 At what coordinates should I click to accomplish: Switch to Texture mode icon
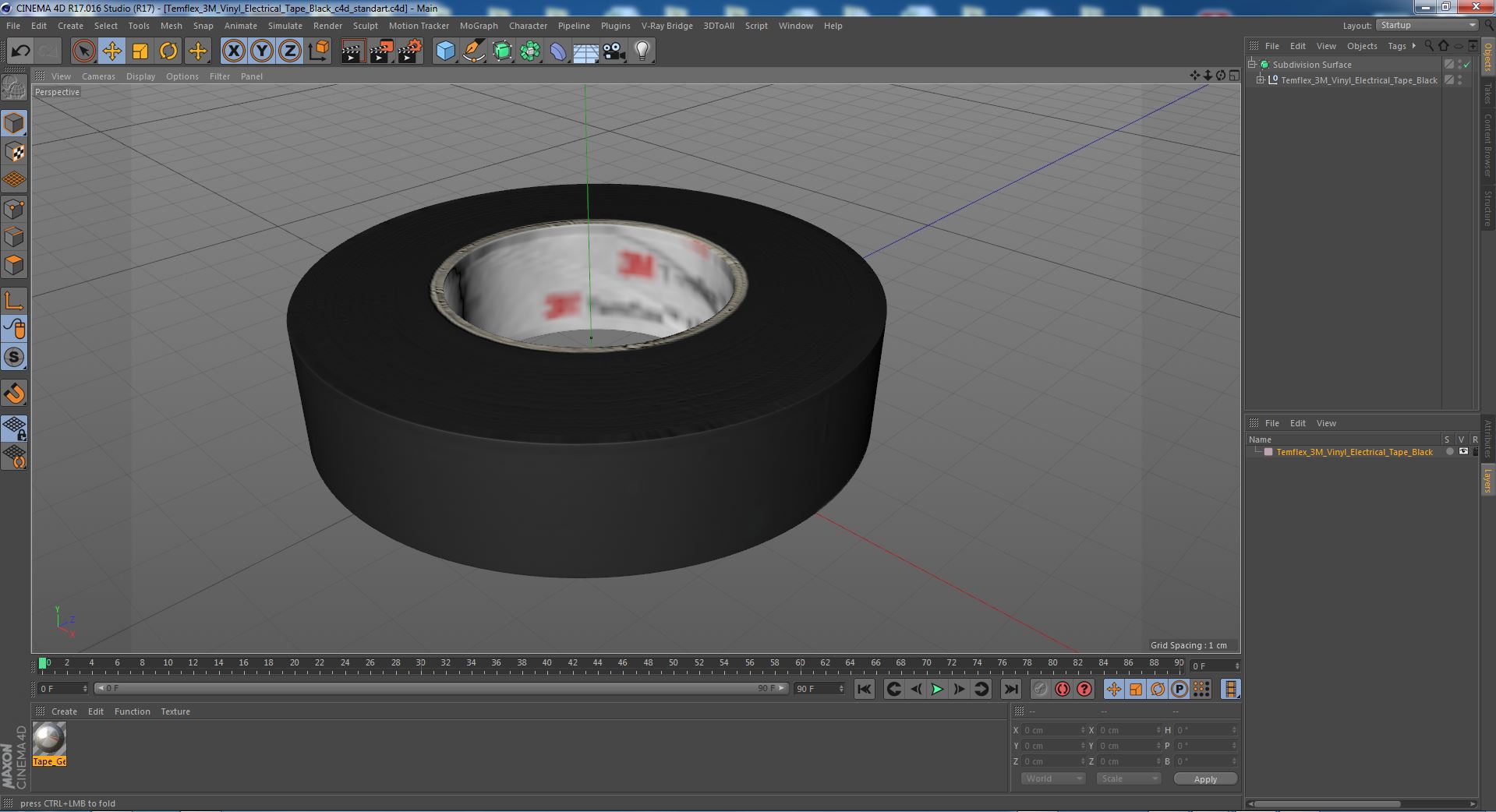[14, 151]
